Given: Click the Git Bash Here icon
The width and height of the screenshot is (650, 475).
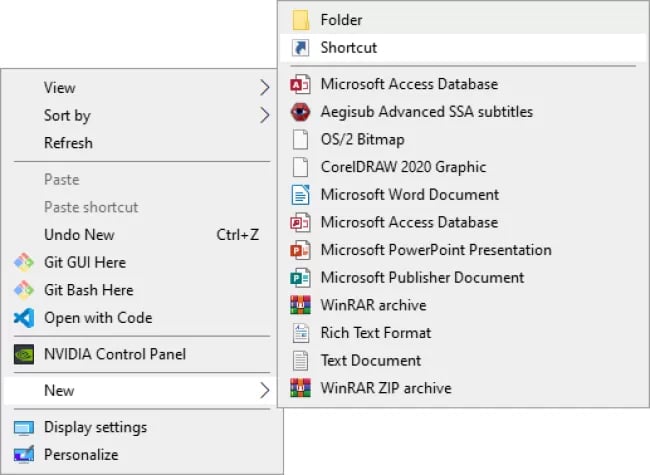Looking at the screenshot, I should coord(24,290).
